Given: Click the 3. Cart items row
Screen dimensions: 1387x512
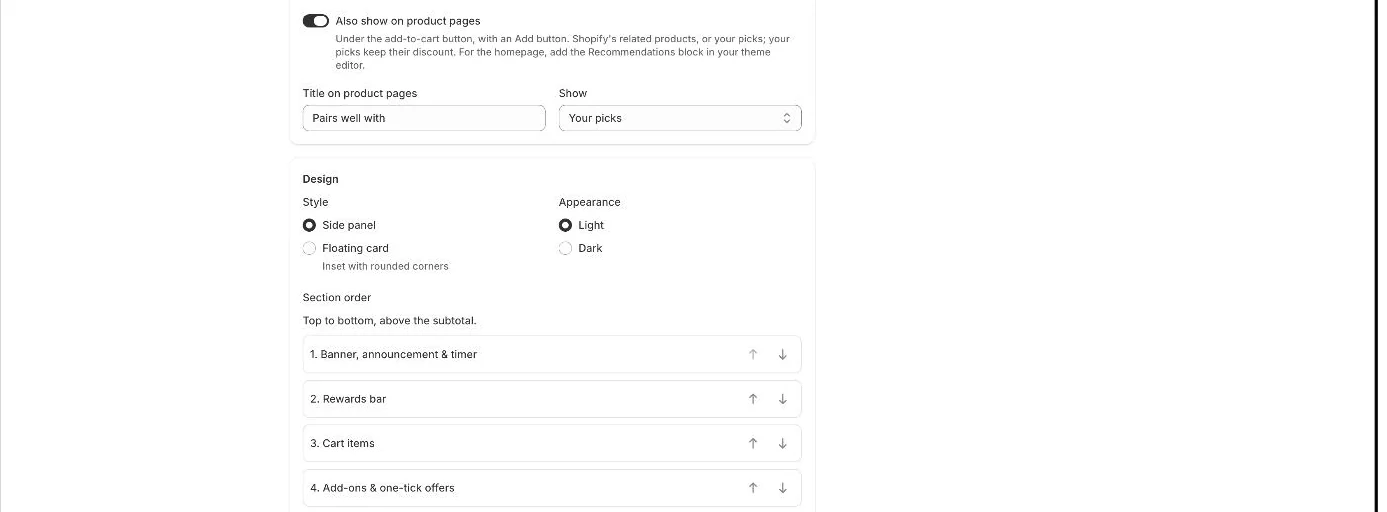Looking at the screenshot, I should pyautogui.click(x=552, y=443).
